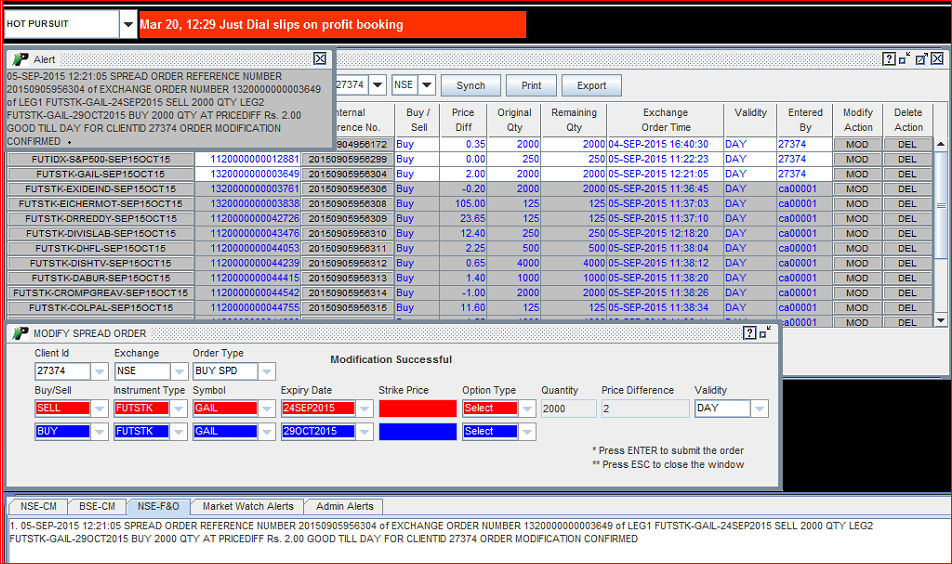Close the Alert popup
The height and width of the screenshot is (564, 952).
click(x=320, y=59)
